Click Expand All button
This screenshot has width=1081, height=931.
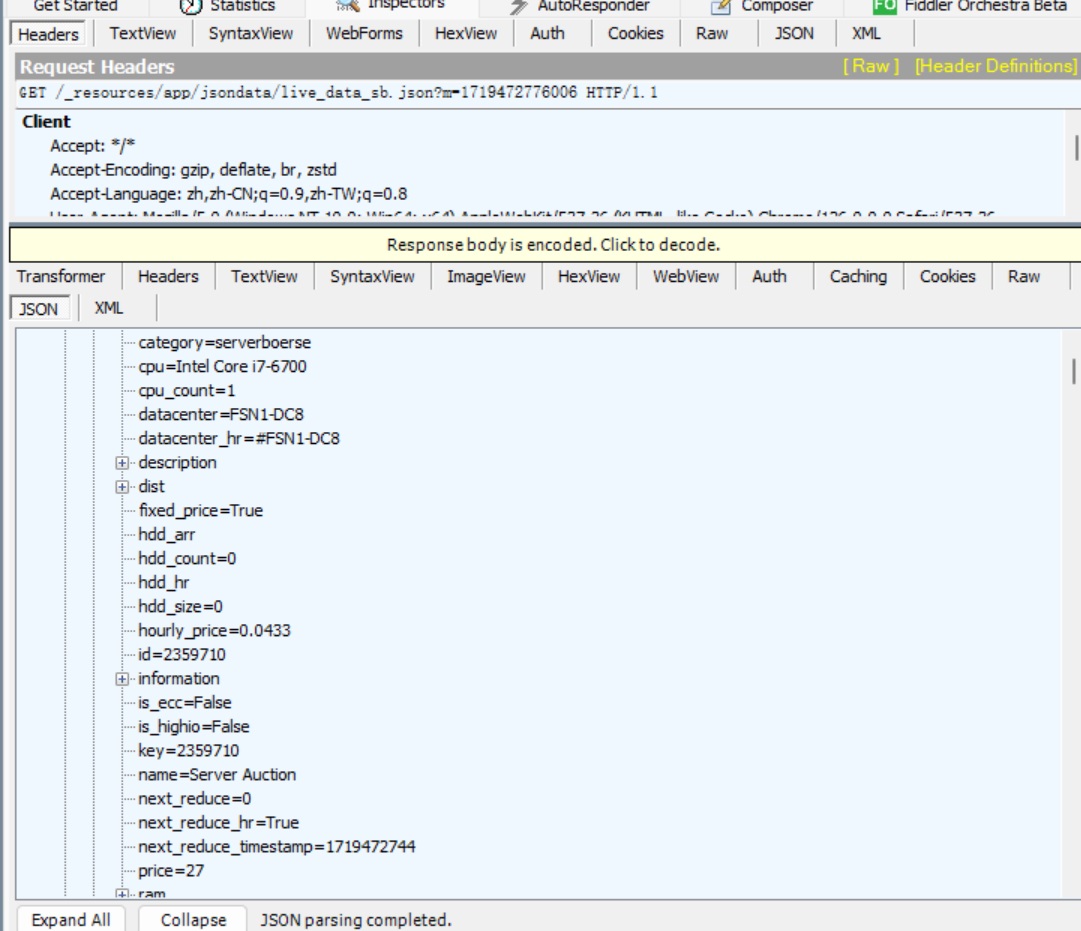pyautogui.click(x=71, y=920)
